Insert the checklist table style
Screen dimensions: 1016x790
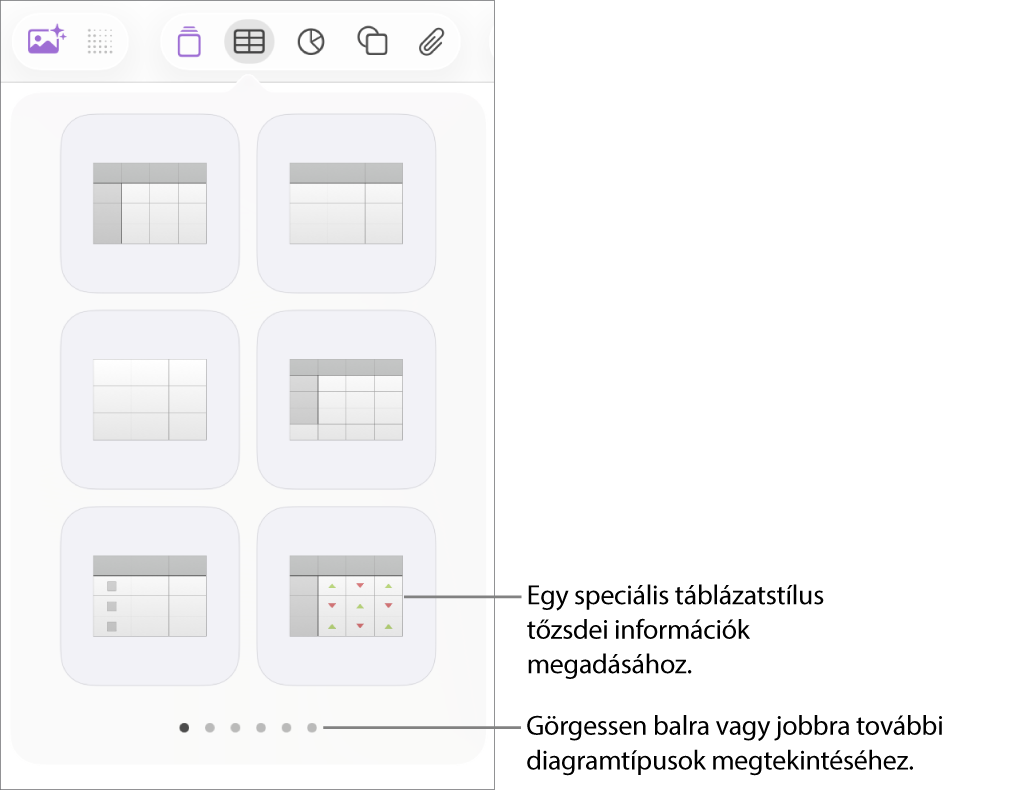pos(150,596)
